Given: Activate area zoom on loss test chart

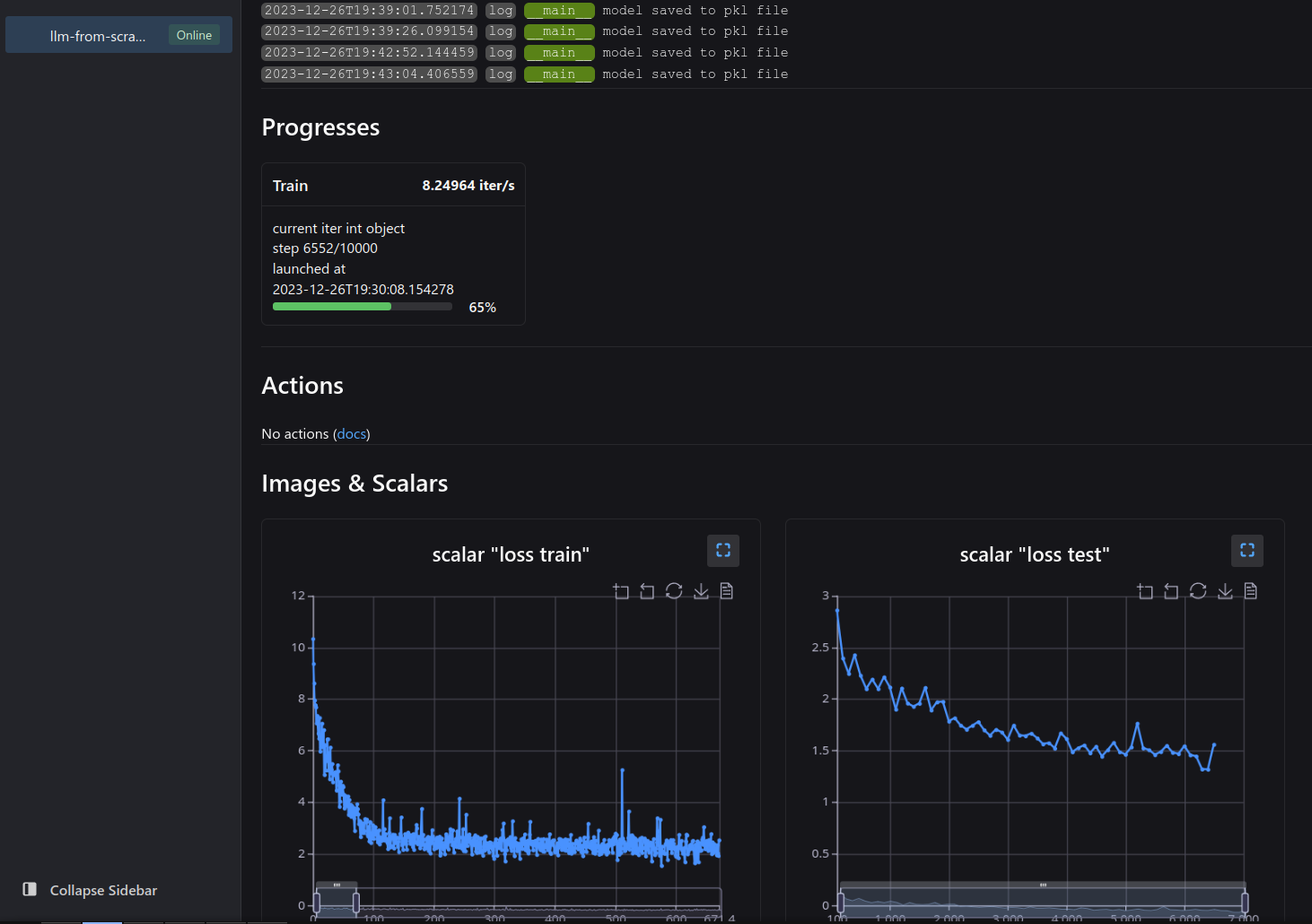Looking at the screenshot, I should click(x=1145, y=591).
